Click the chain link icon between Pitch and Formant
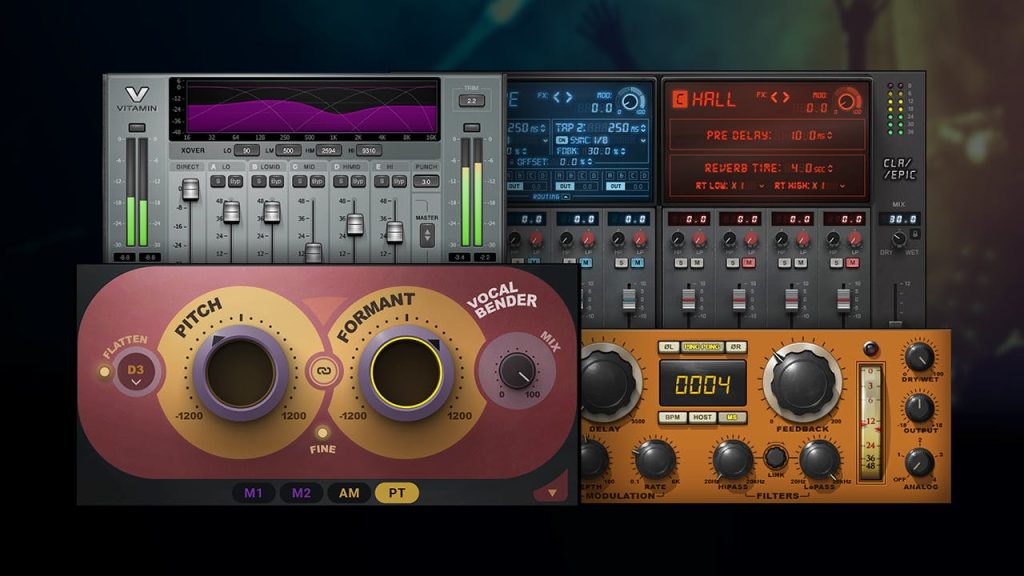 click(324, 371)
